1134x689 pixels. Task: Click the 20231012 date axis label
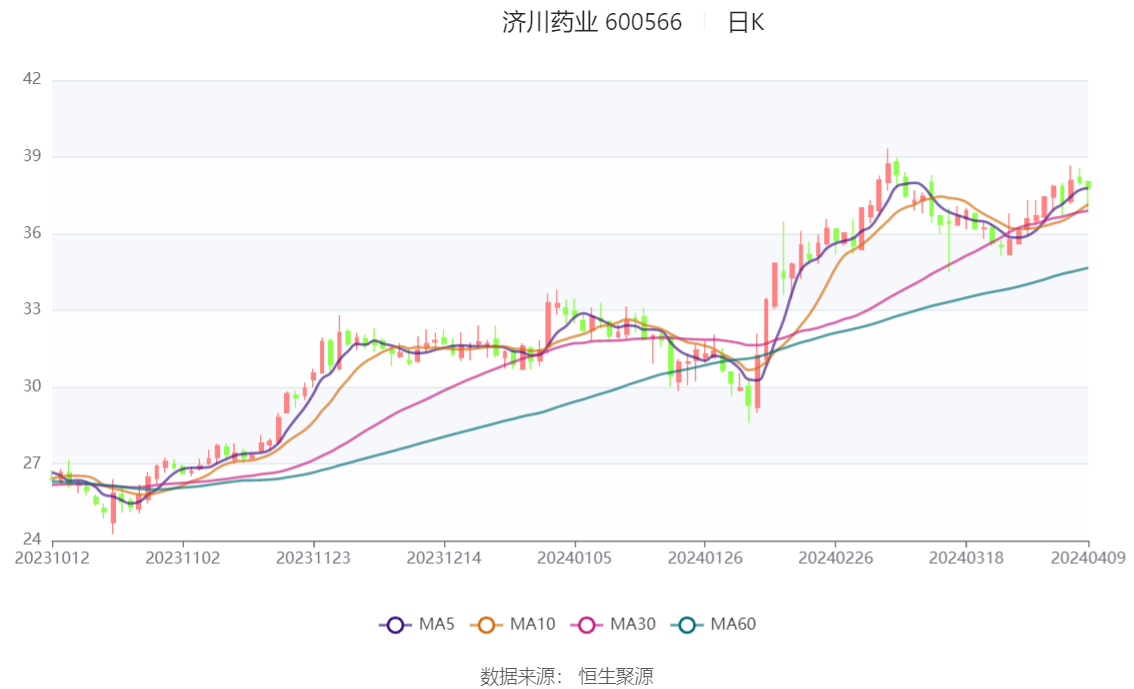(x=52, y=558)
